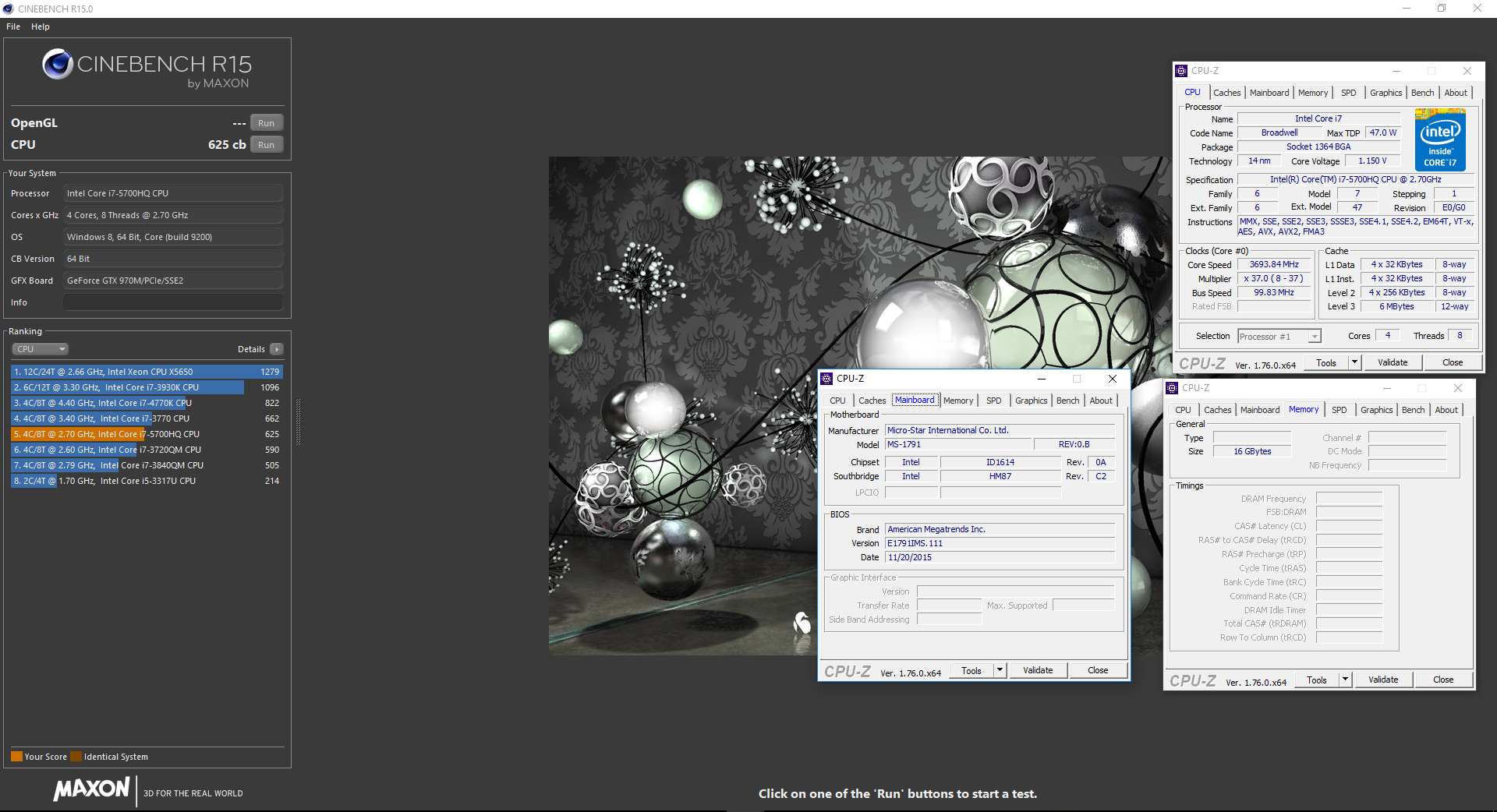Viewport: 1497px width, 812px height.
Task: Click the CPU-Z chip icon in the Memory window
Action: click(x=1172, y=388)
